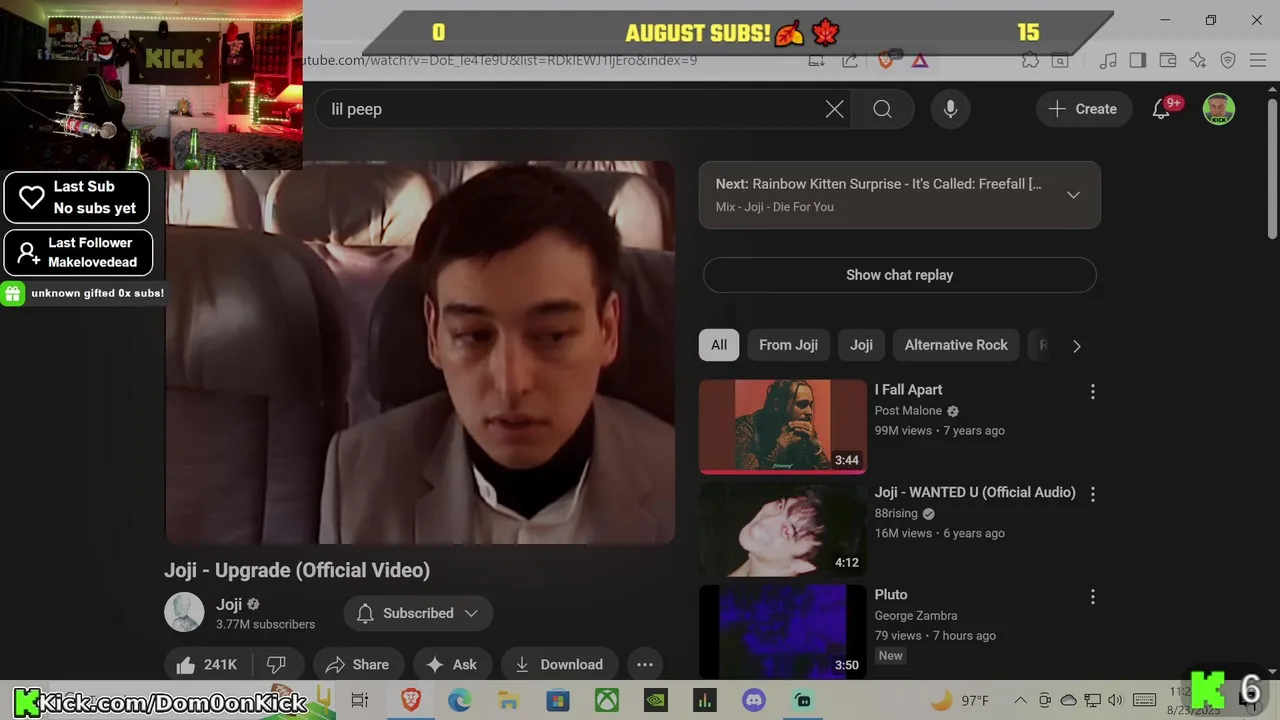Open Xbox app from the taskbar
The height and width of the screenshot is (720, 1280).
(607, 700)
